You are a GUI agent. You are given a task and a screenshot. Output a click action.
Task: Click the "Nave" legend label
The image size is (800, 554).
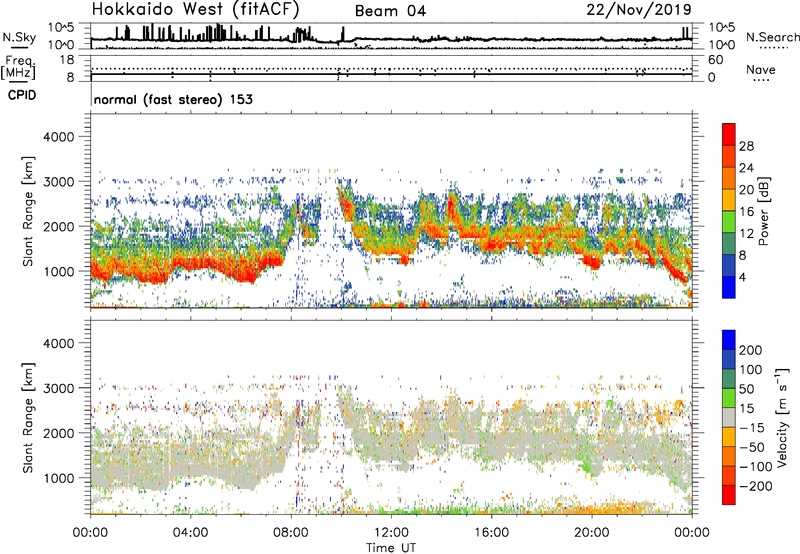(761, 69)
